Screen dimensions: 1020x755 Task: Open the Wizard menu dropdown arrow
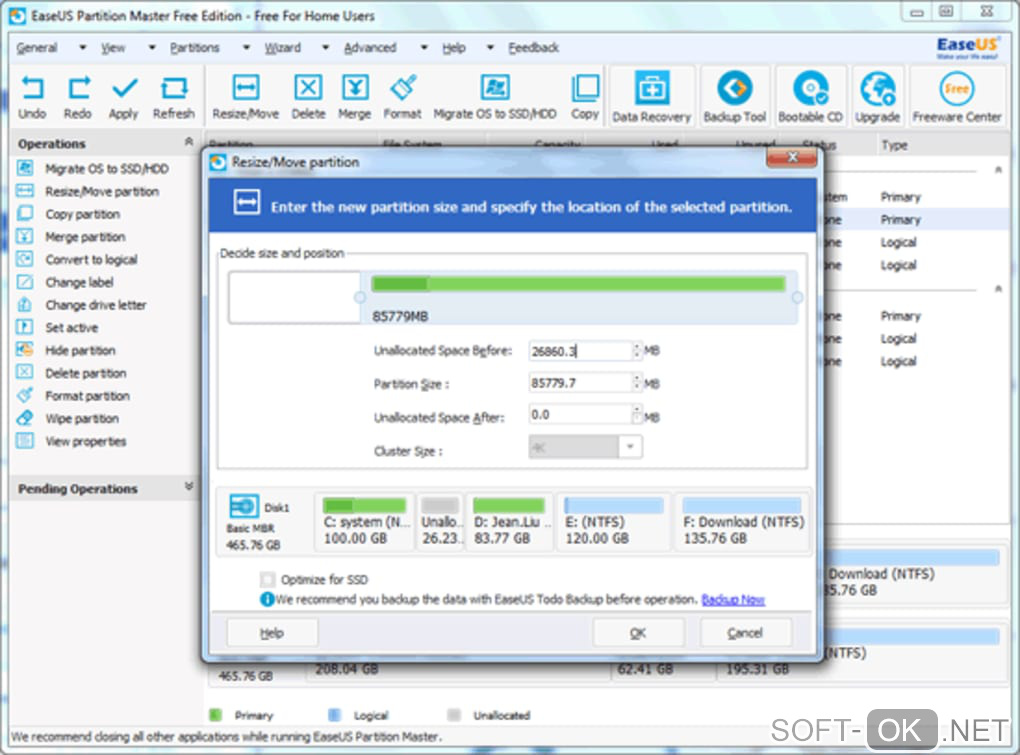(x=325, y=47)
